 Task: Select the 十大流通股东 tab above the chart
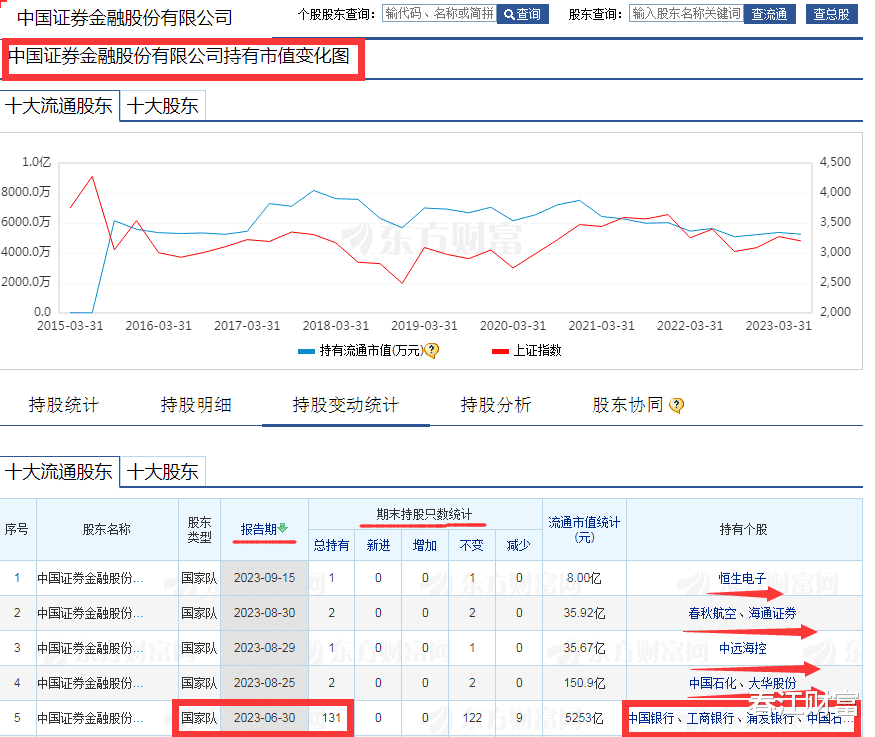coord(59,106)
